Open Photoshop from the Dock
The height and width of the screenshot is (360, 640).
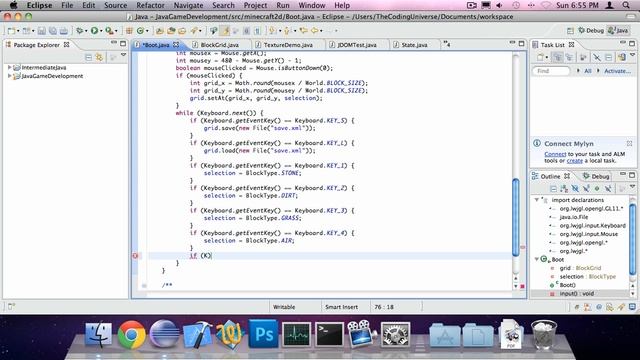pos(263,334)
